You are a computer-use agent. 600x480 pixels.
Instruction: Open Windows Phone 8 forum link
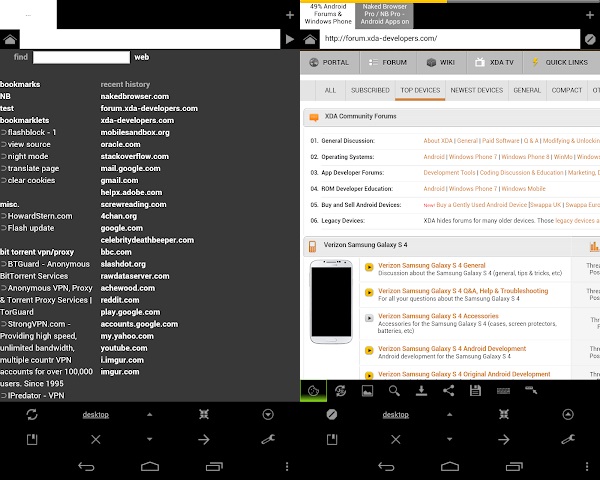click(x=525, y=157)
